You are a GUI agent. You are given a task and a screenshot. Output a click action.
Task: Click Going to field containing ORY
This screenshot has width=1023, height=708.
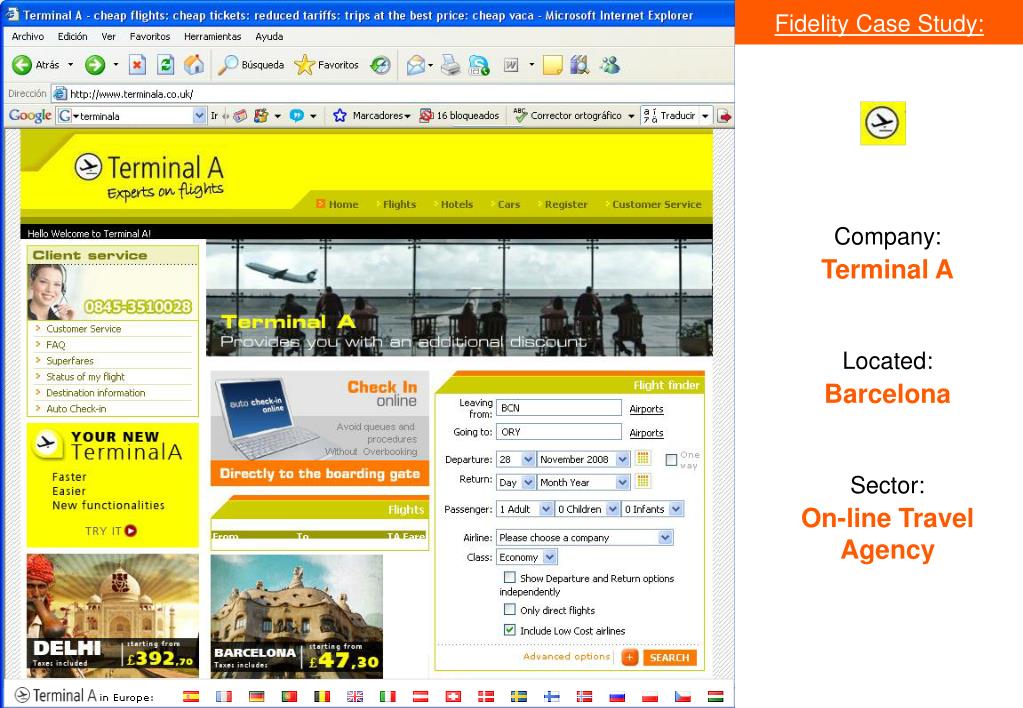(559, 432)
